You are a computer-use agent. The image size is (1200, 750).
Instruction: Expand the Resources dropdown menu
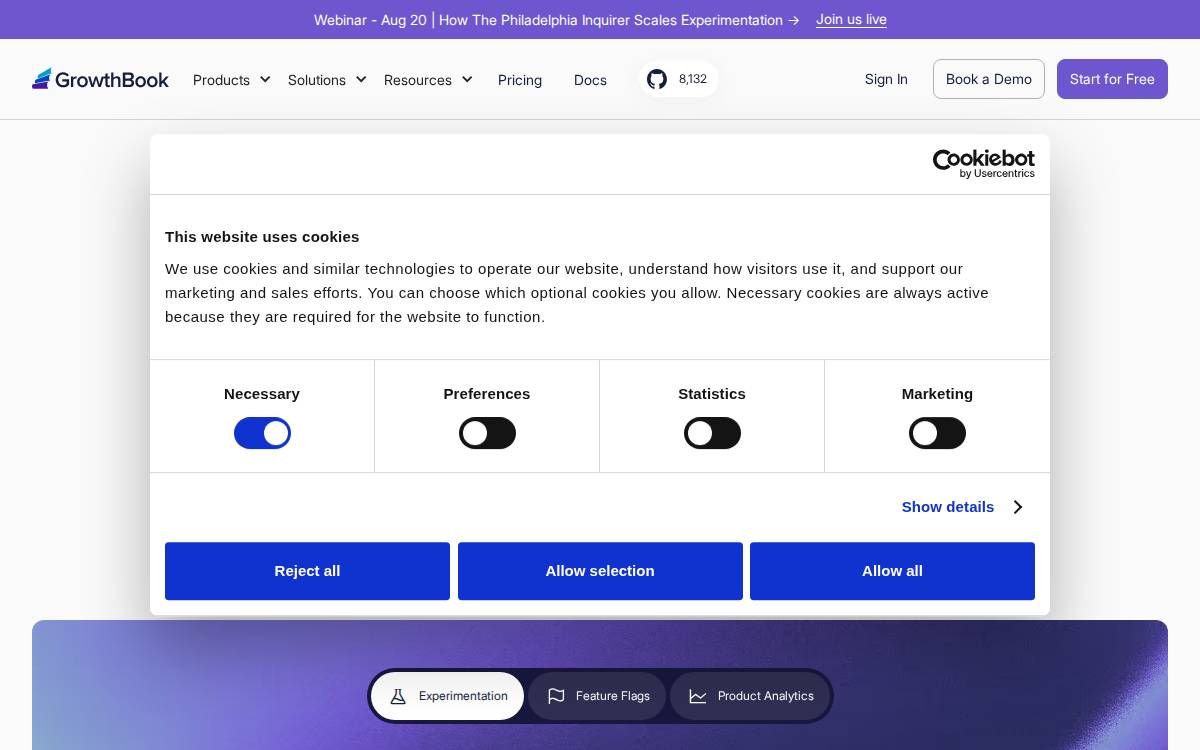428,79
